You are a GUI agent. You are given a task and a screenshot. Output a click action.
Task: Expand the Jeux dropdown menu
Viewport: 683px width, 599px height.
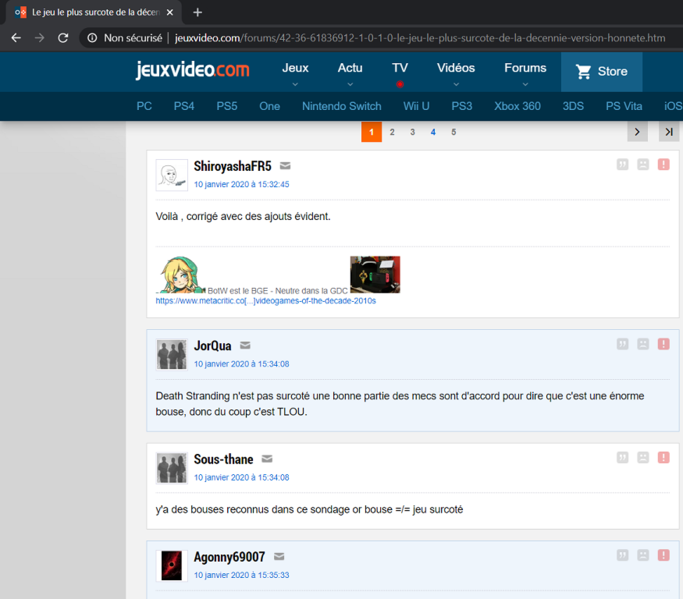(295, 73)
